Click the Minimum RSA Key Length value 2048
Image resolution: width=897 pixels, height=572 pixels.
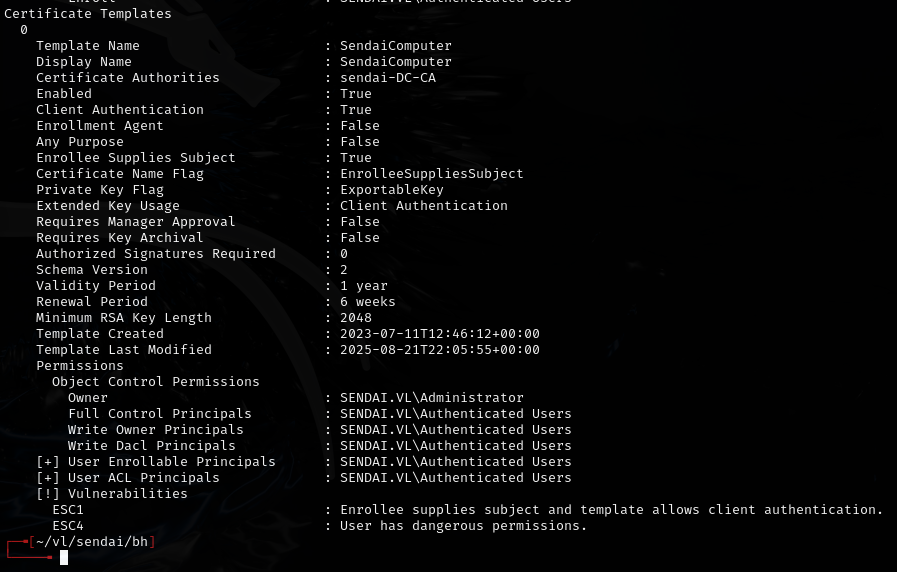pos(356,318)
